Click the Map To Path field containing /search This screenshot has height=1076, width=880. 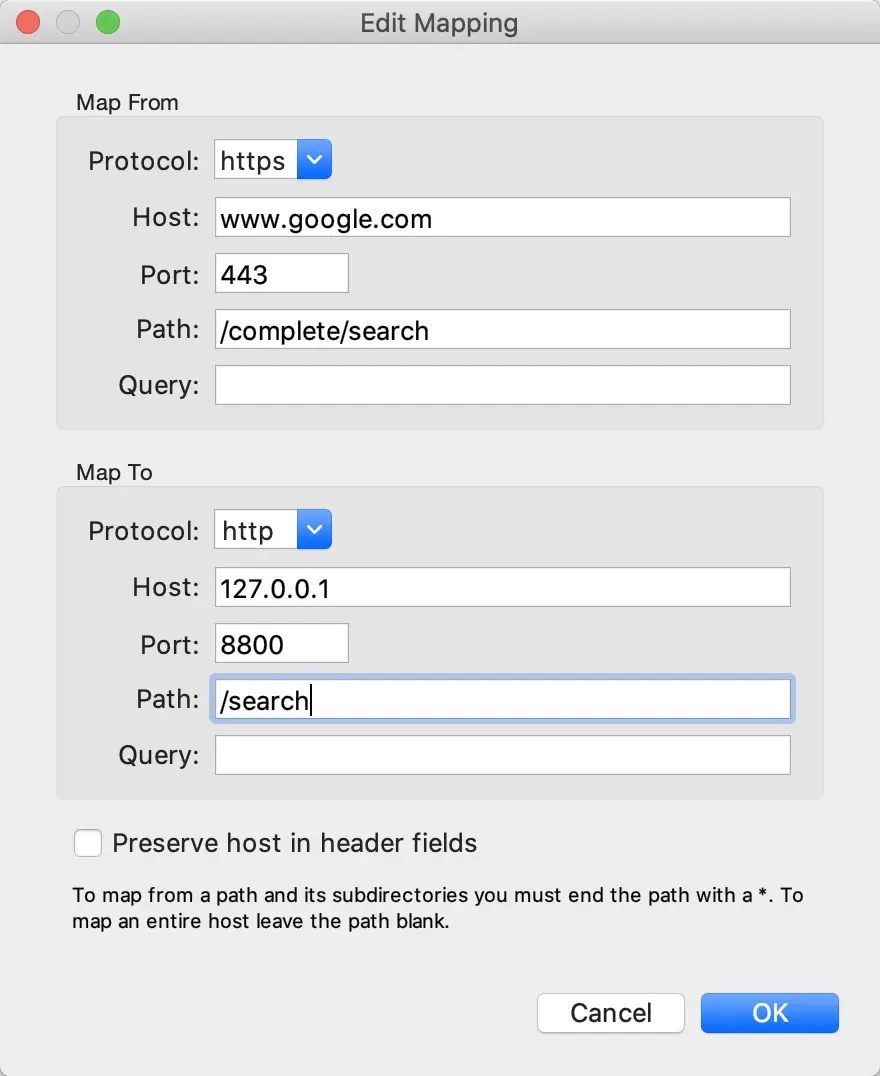pyautogui.click(x=502, y=700)
